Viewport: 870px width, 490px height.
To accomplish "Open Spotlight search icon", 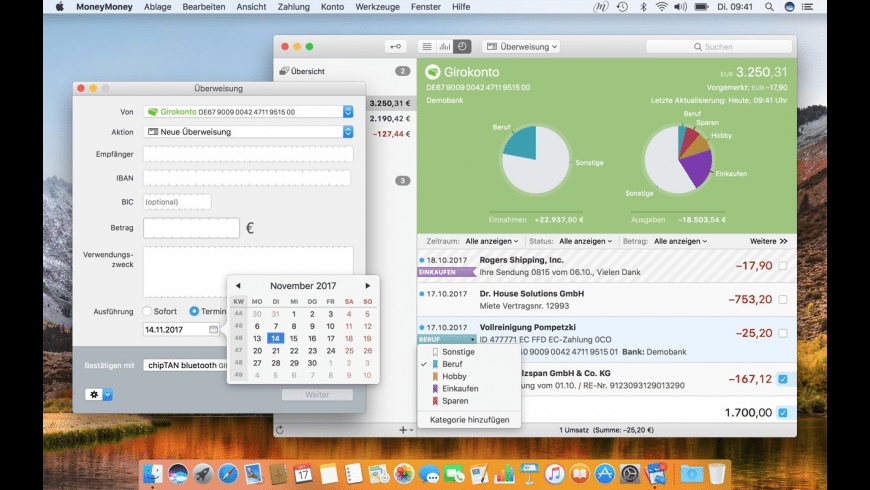I will [769, 7].
